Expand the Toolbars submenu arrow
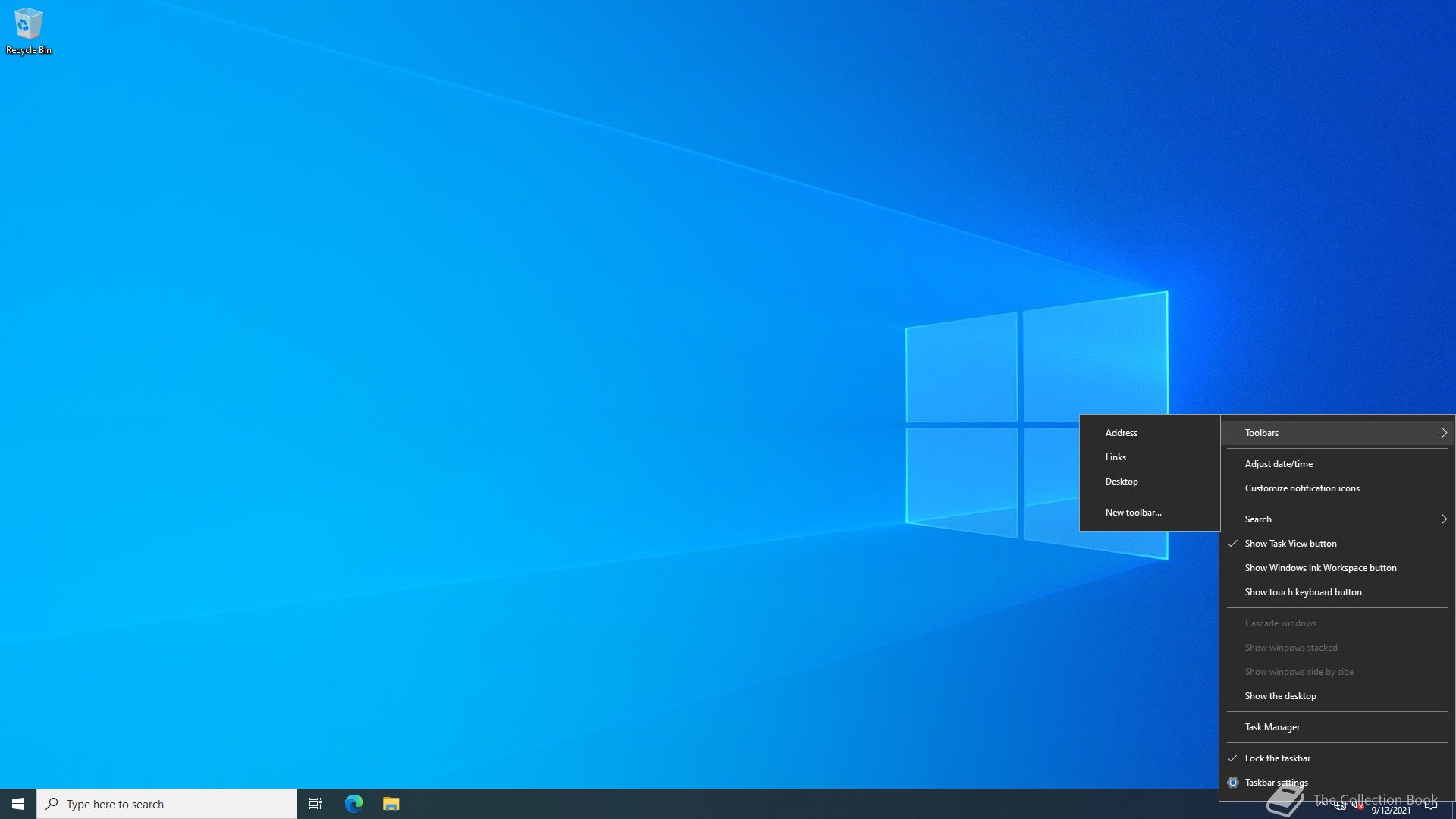The height and width of the screenshot is (819, 1456). [x=1444, y=433]
